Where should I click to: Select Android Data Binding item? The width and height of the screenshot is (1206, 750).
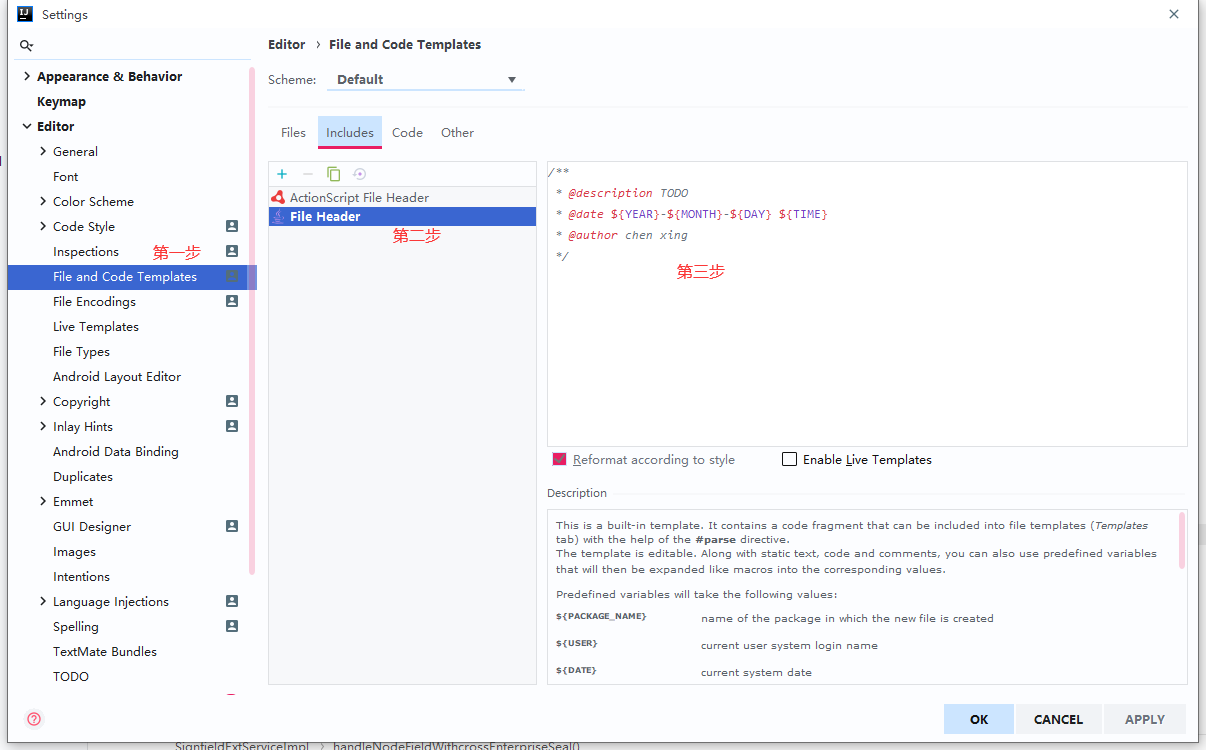coord(116,451)
